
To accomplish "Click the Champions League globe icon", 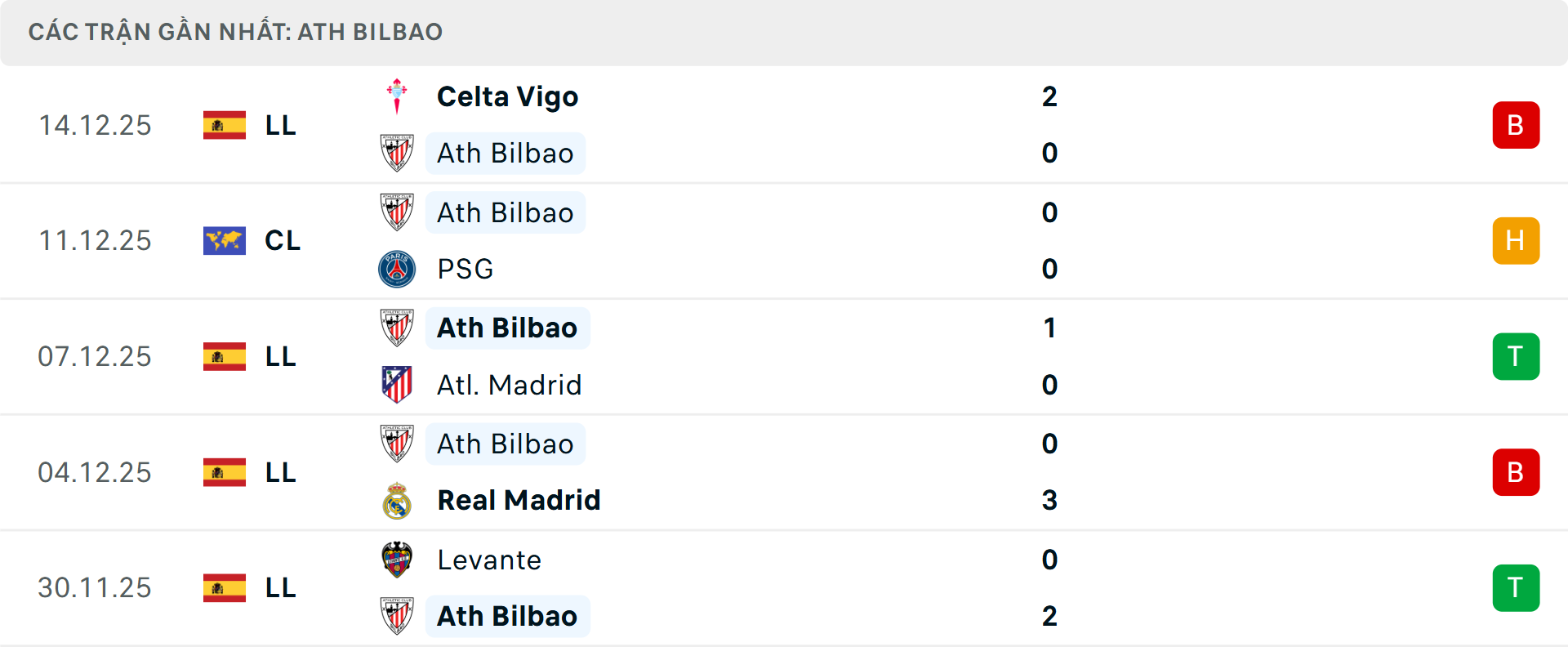I will coord(224,240).
